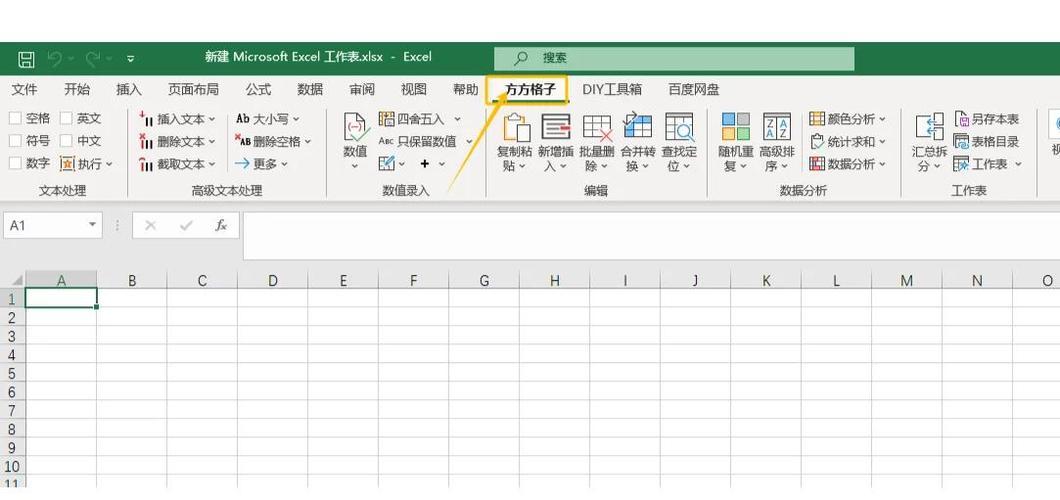Click the 查找定位 magnifier icon

[x=679, y=126]
